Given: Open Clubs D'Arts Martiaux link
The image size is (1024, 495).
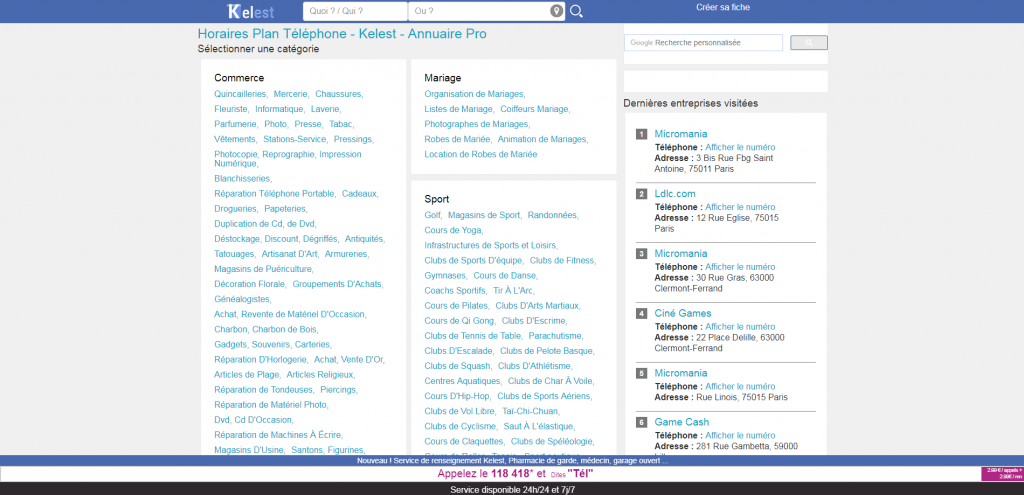Looking at the screenshot, I should tap(537, 305).
